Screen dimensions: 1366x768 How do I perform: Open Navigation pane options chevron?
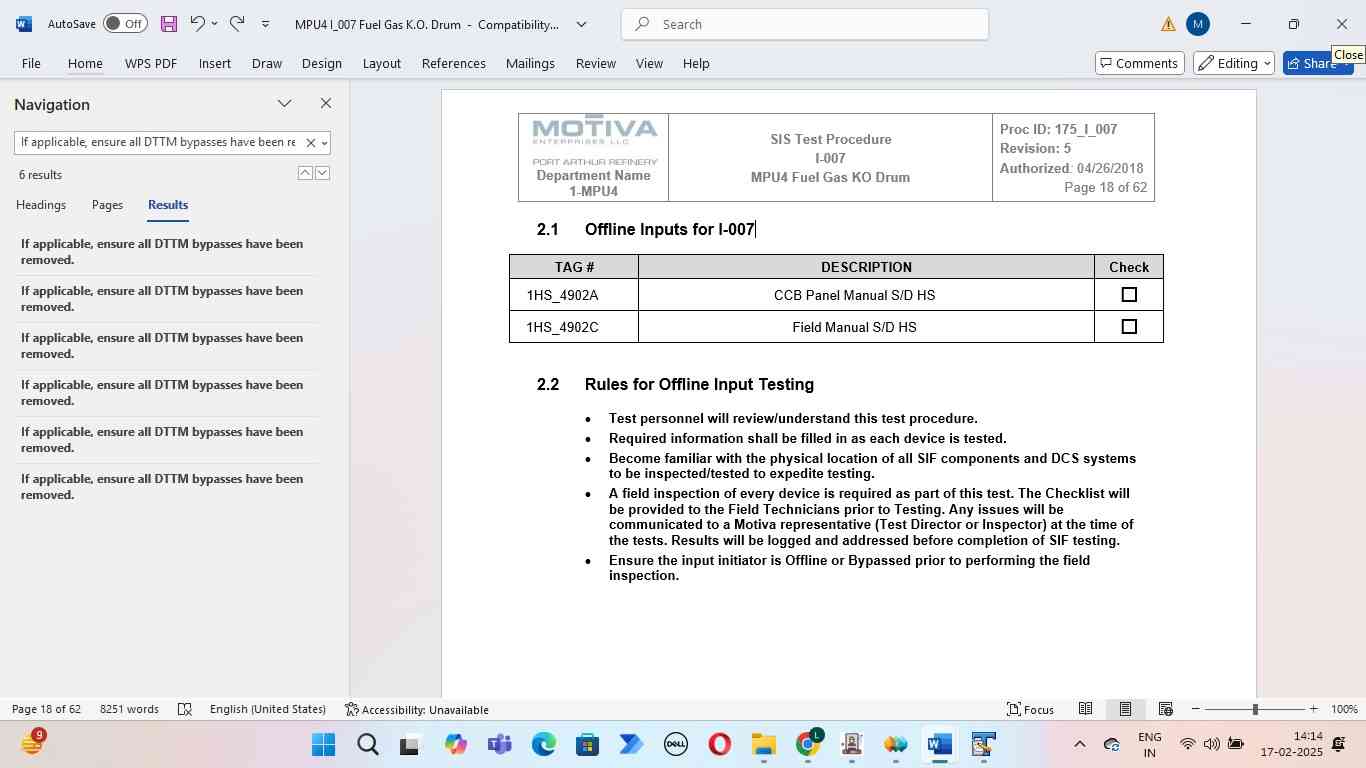pyautogui.click(x=285, y=103)
